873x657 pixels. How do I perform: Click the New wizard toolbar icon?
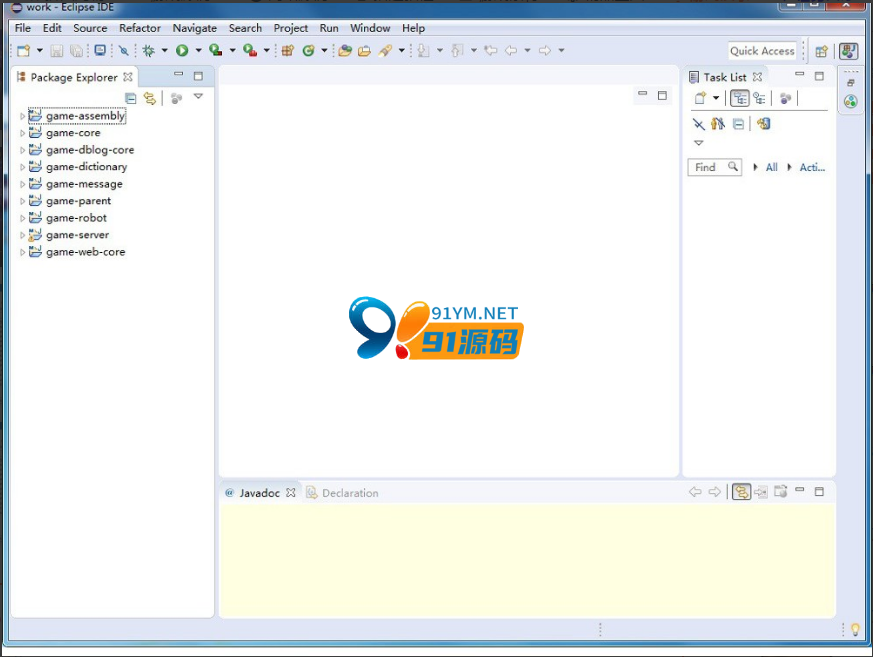[23, 51]
